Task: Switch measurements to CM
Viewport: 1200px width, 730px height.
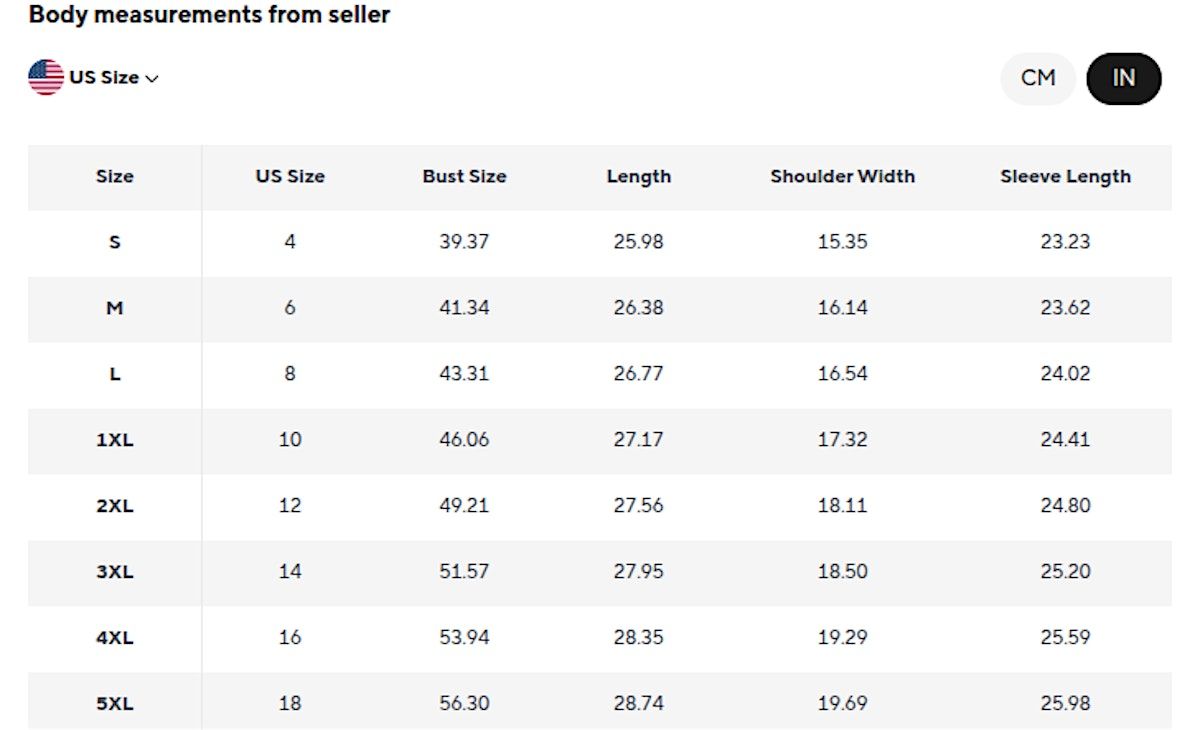Action: coord(1038,78)
